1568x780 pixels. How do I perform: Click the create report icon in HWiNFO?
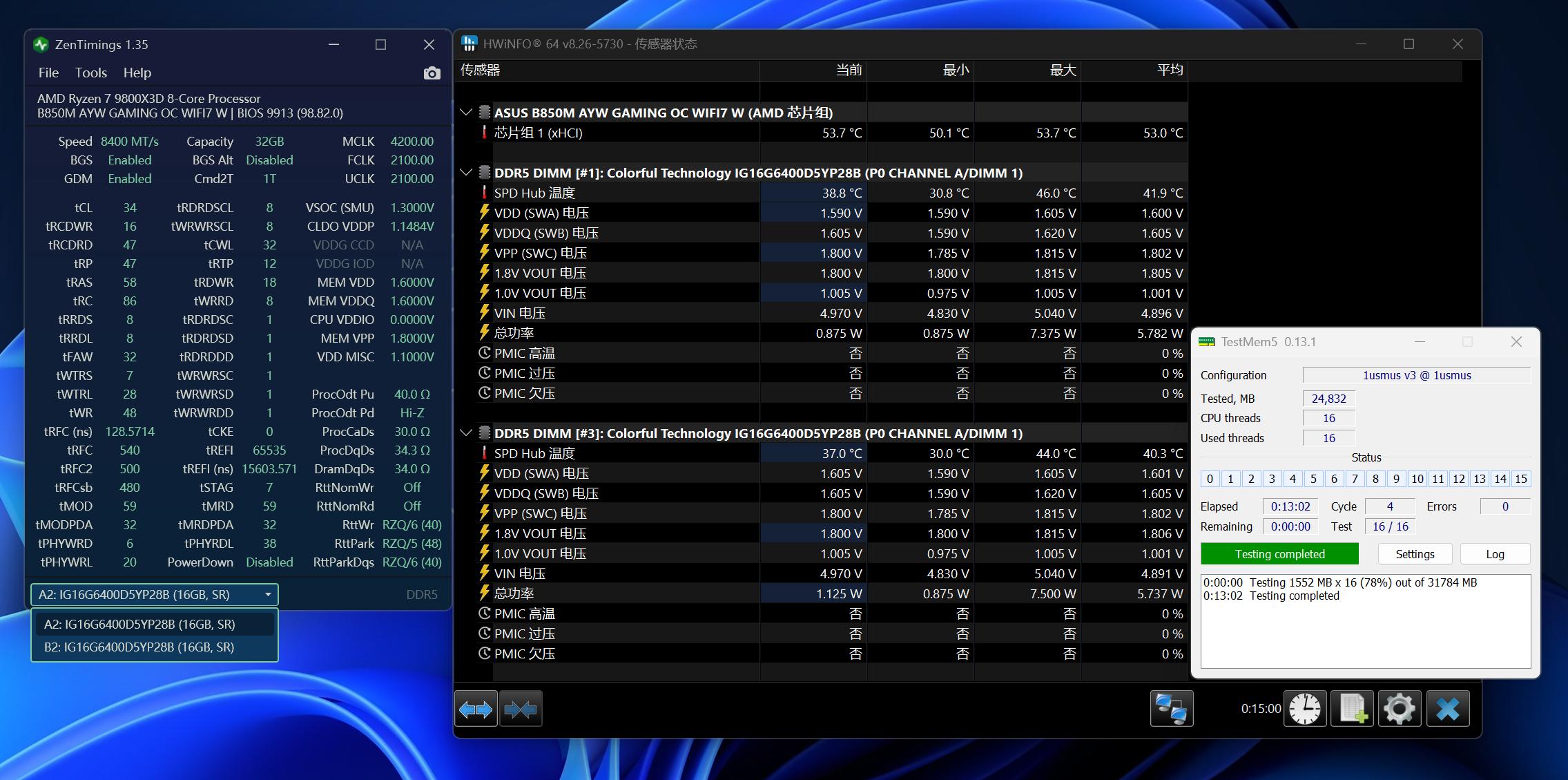pos(1351,708)
